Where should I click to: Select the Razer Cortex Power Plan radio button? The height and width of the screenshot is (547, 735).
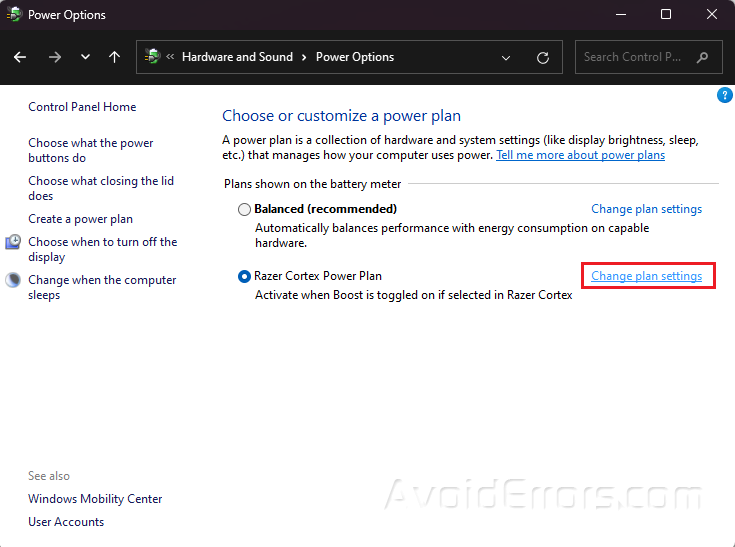(x=244, y=276)
